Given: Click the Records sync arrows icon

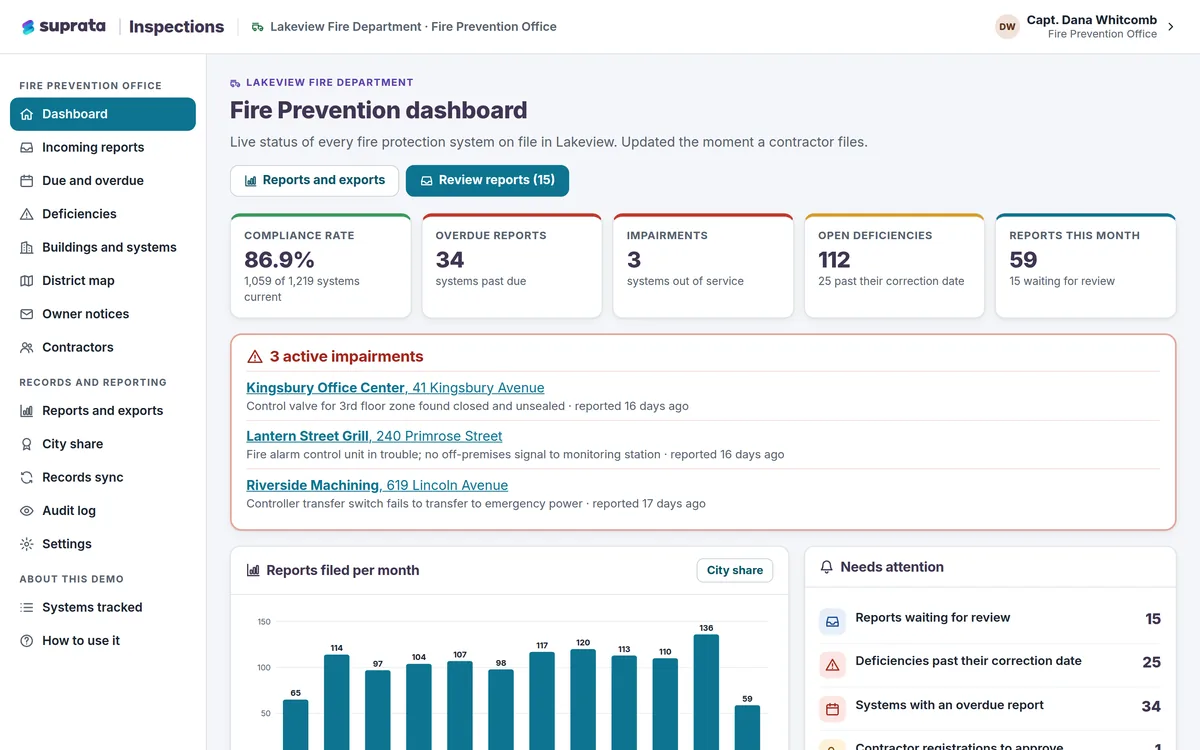Looking at the screenshot, I should (x=27, y=477).
